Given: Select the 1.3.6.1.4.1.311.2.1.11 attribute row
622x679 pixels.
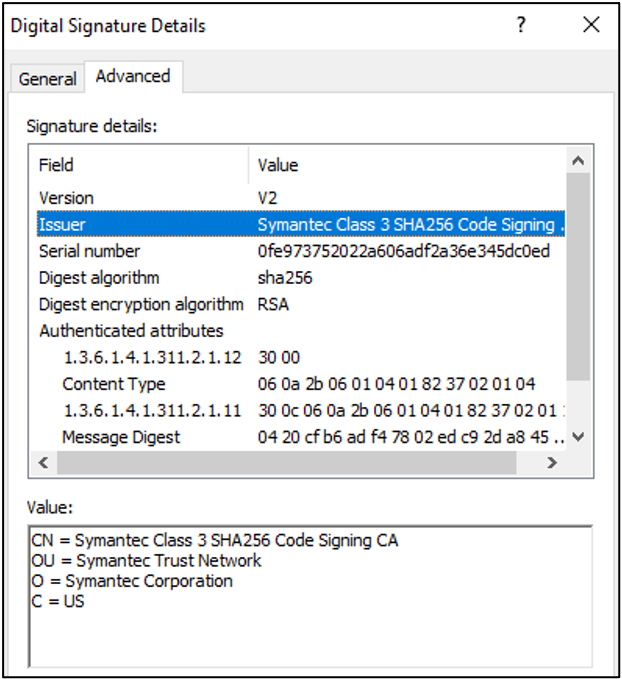Looking at the screenshot, I should click(x=301, y=411).
